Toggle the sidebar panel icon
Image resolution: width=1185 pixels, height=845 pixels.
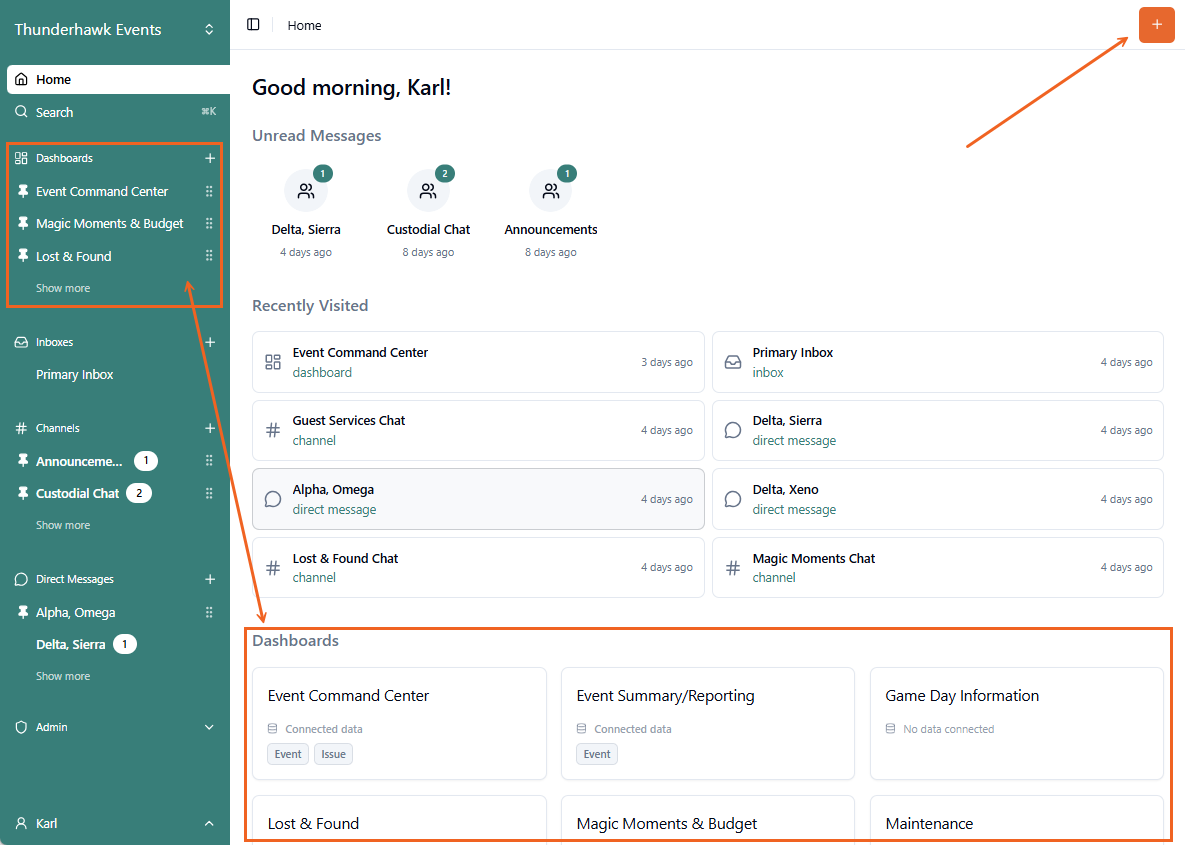pos(253,25)
